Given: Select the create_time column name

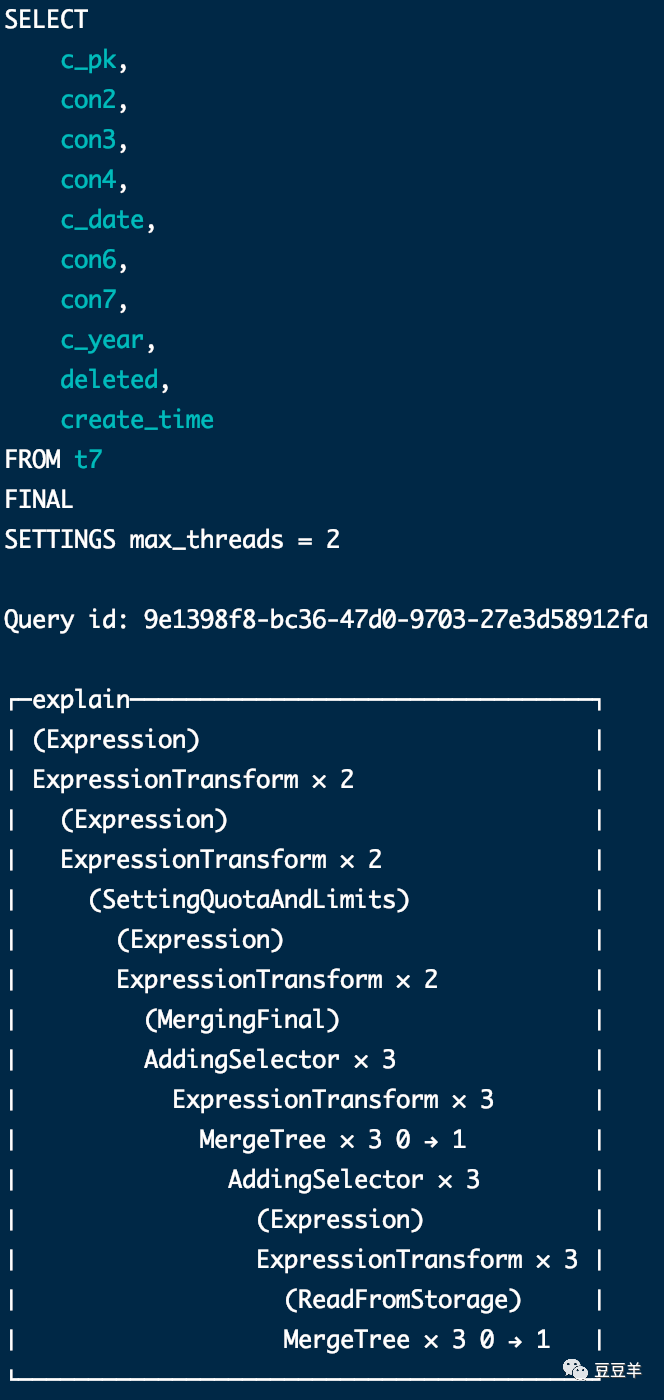Looking at the screenshot, I should 137,420.
